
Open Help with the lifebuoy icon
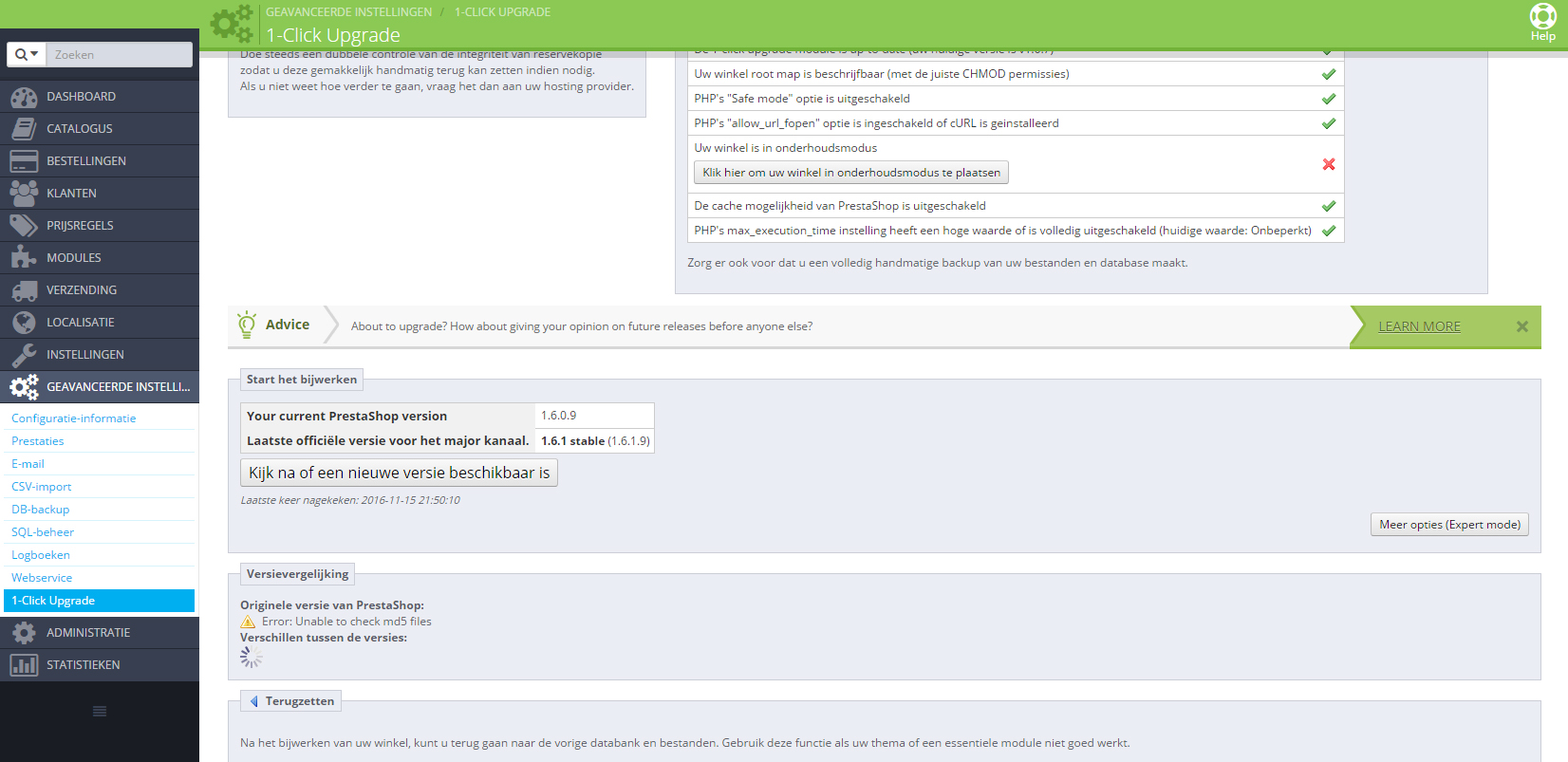1542,16
